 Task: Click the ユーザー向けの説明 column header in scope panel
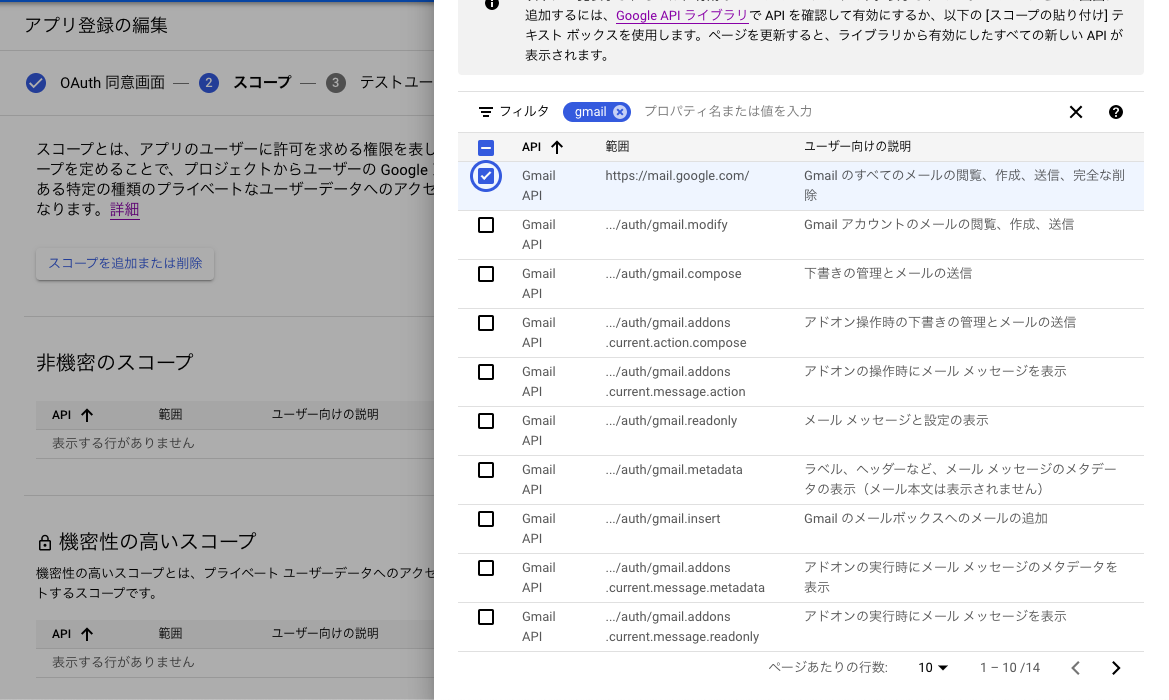857,147
